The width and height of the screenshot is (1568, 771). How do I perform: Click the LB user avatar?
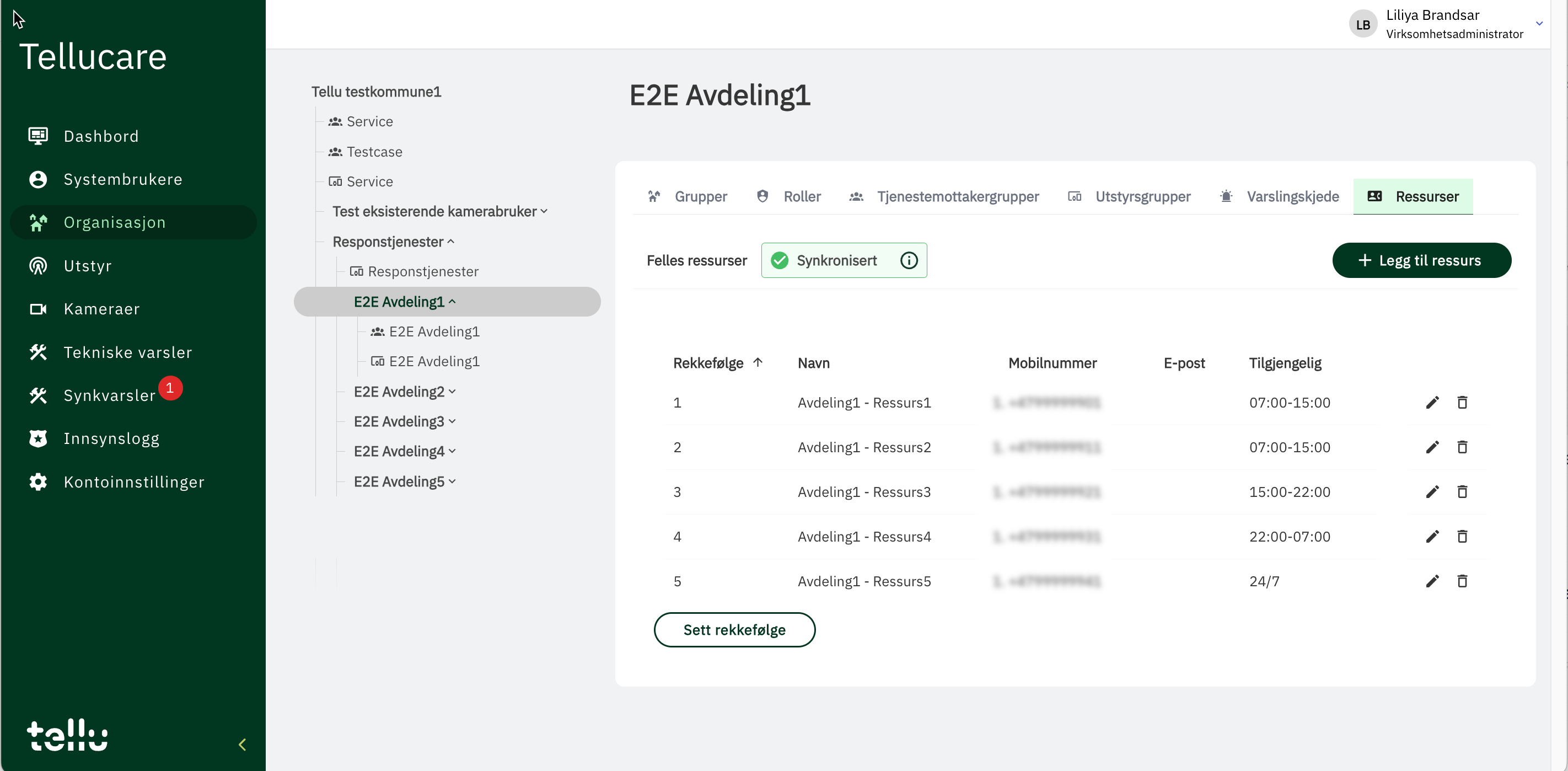pos(1363,24)
